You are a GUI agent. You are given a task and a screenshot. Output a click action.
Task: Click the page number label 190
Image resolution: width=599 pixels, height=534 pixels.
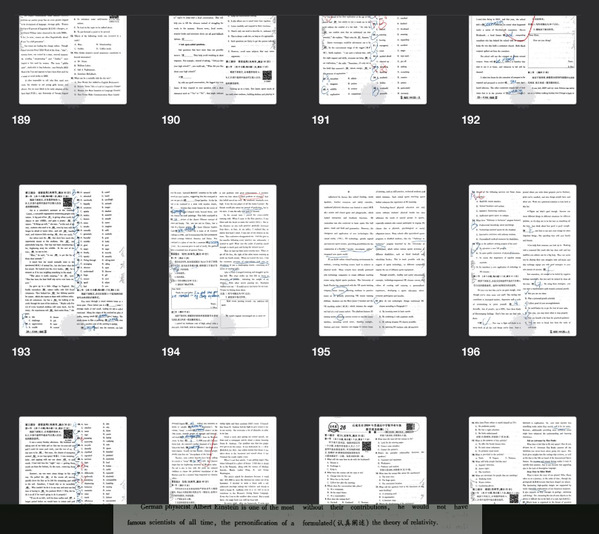[x=171, y=120]
